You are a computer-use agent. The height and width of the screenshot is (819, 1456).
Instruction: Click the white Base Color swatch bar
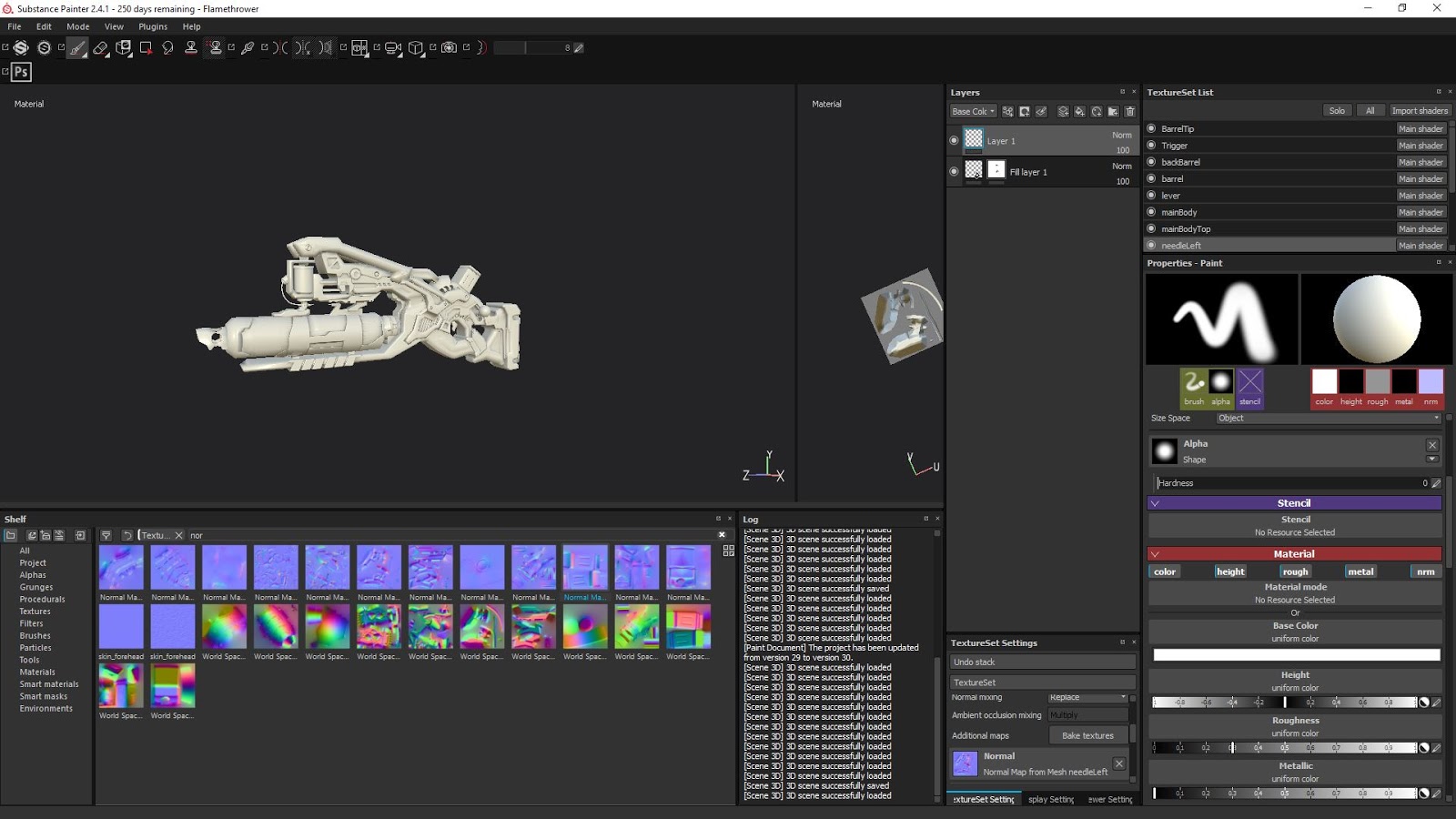point(1296,655)
